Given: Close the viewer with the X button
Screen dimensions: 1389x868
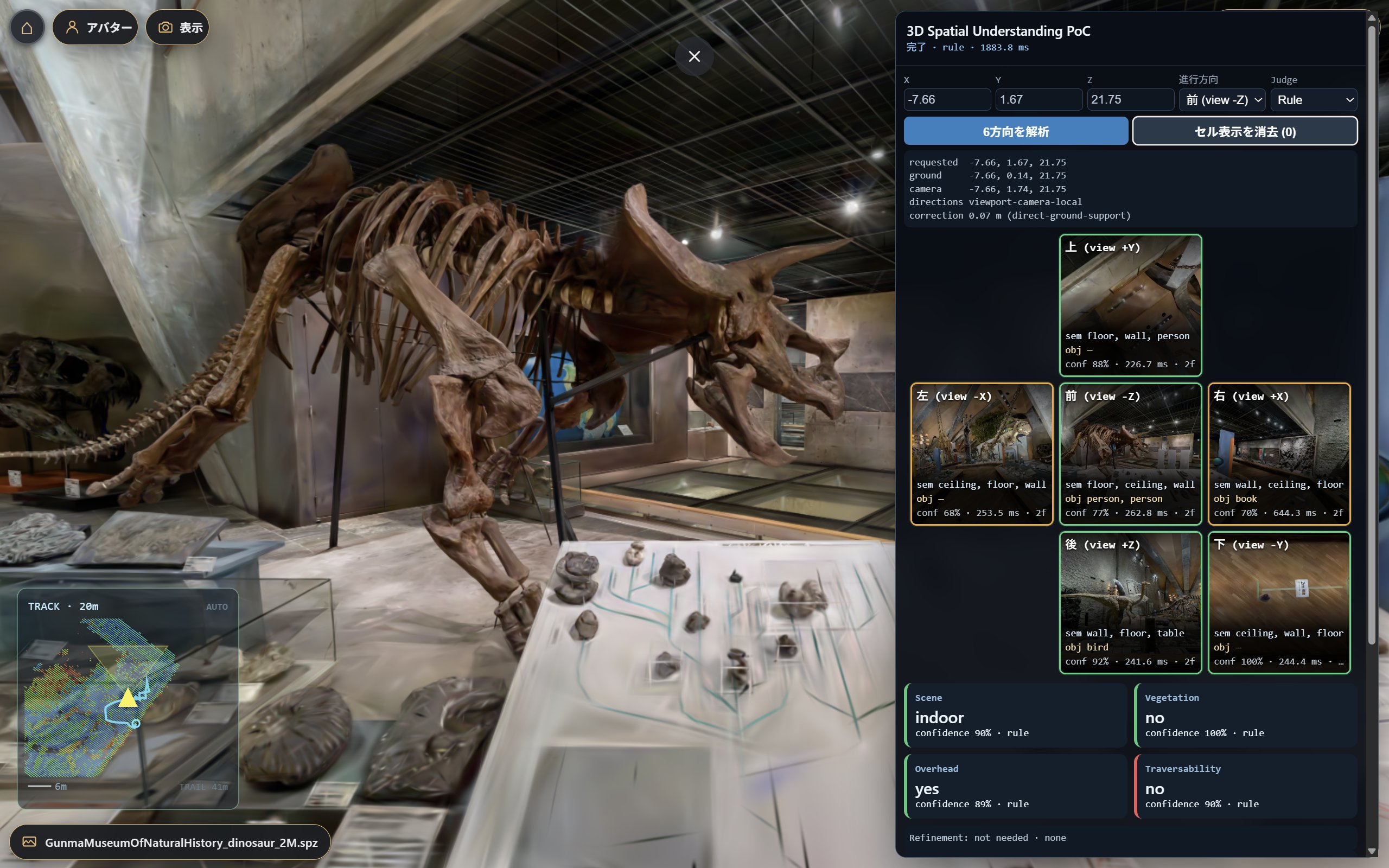Looking at the screenshot, I should [x=694, y=56].
